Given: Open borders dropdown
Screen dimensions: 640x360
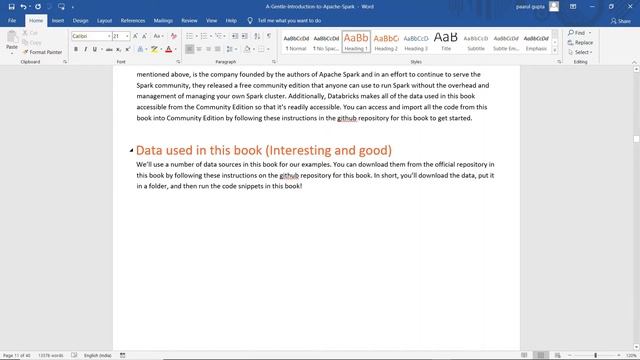Looking at the screenshot, I should pyautogui.click(x=268, y=49).
